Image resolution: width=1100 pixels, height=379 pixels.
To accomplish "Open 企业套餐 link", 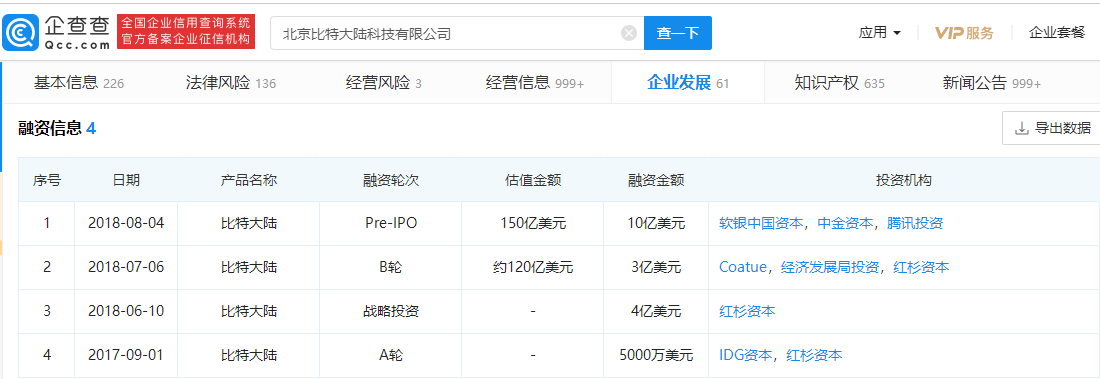I will [1057, 33].
